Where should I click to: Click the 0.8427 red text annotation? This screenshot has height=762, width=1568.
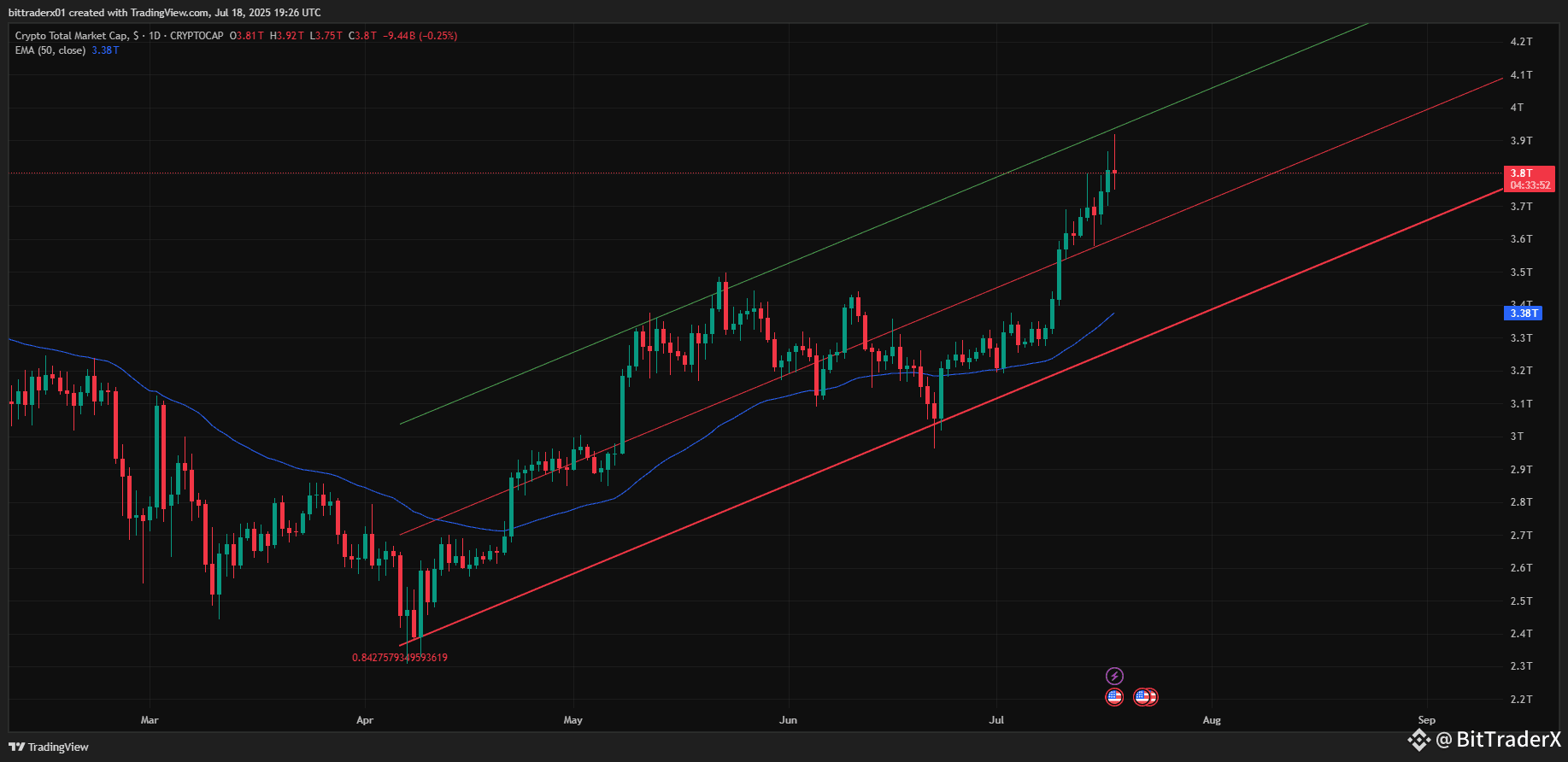[400, 658]
